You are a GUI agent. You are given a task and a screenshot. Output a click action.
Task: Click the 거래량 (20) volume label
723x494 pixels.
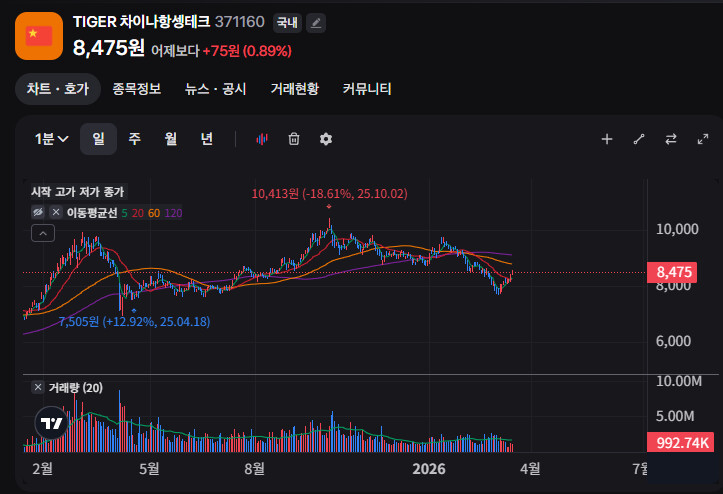pyautogui.click(x=76, y=387)
